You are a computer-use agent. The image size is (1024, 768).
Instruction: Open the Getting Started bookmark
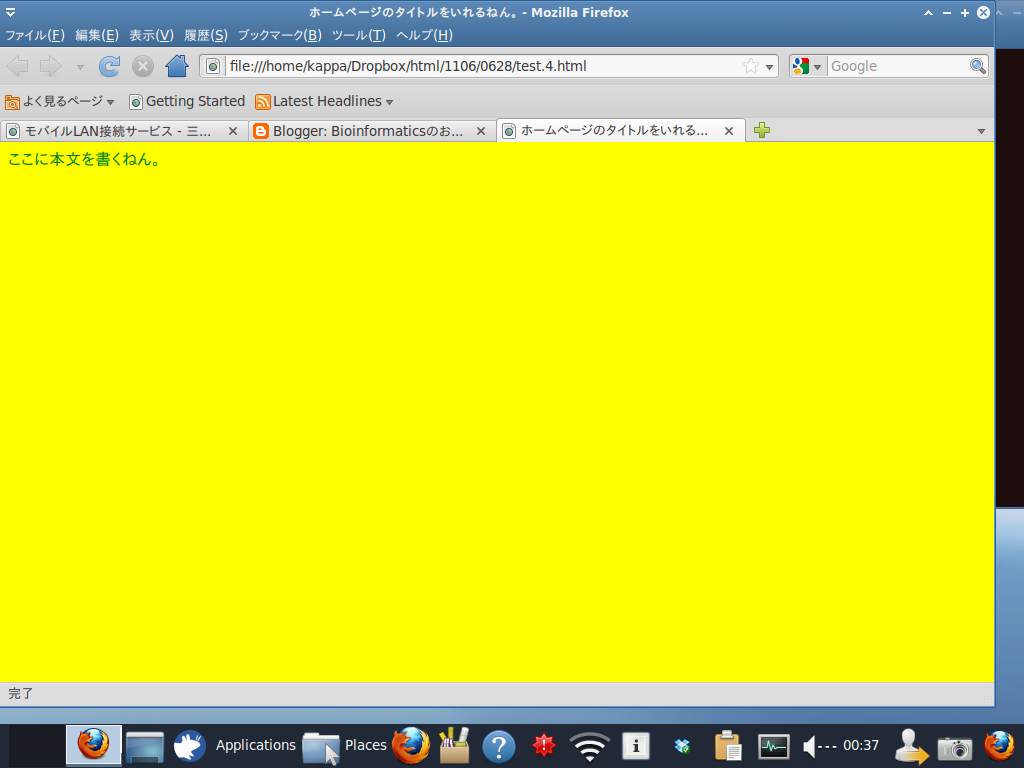(x=193, y=101)
